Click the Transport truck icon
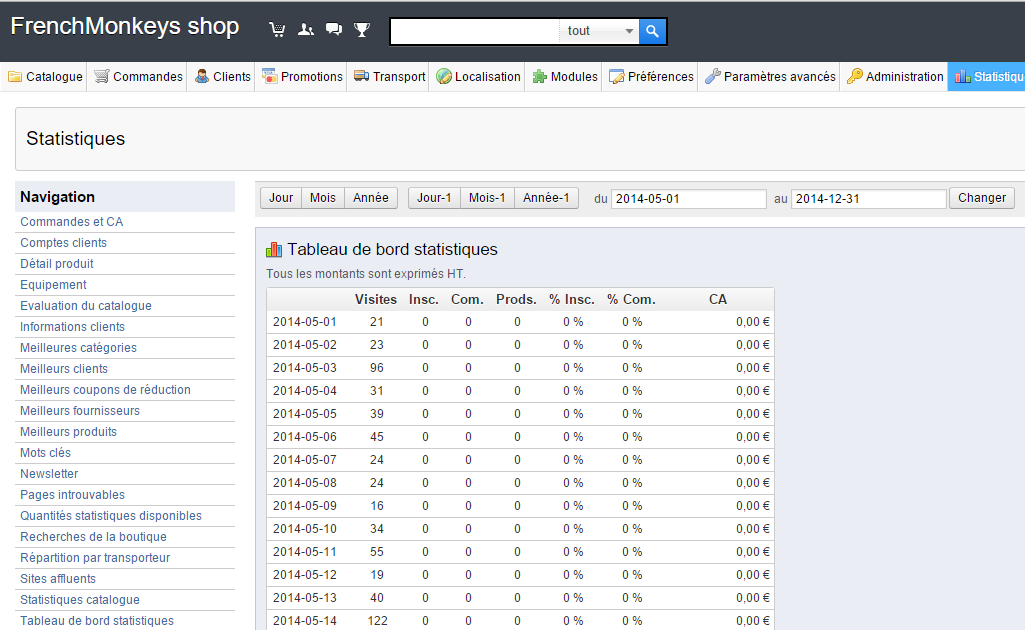Viewport: 1025px width, 630px height. coord(361,76)
